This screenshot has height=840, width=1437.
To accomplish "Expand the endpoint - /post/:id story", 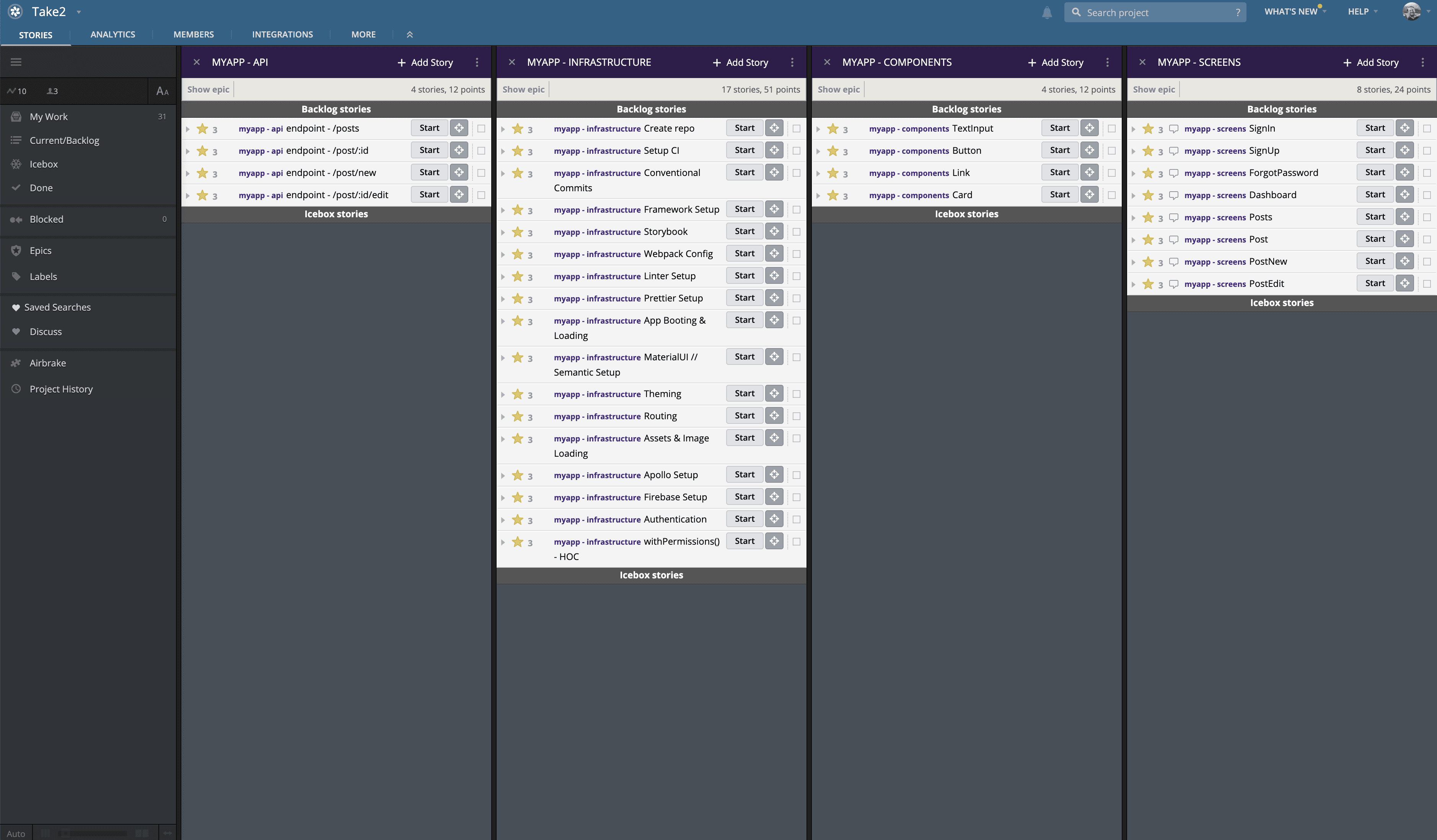I will pyautogui.click(x=187, y=151).
